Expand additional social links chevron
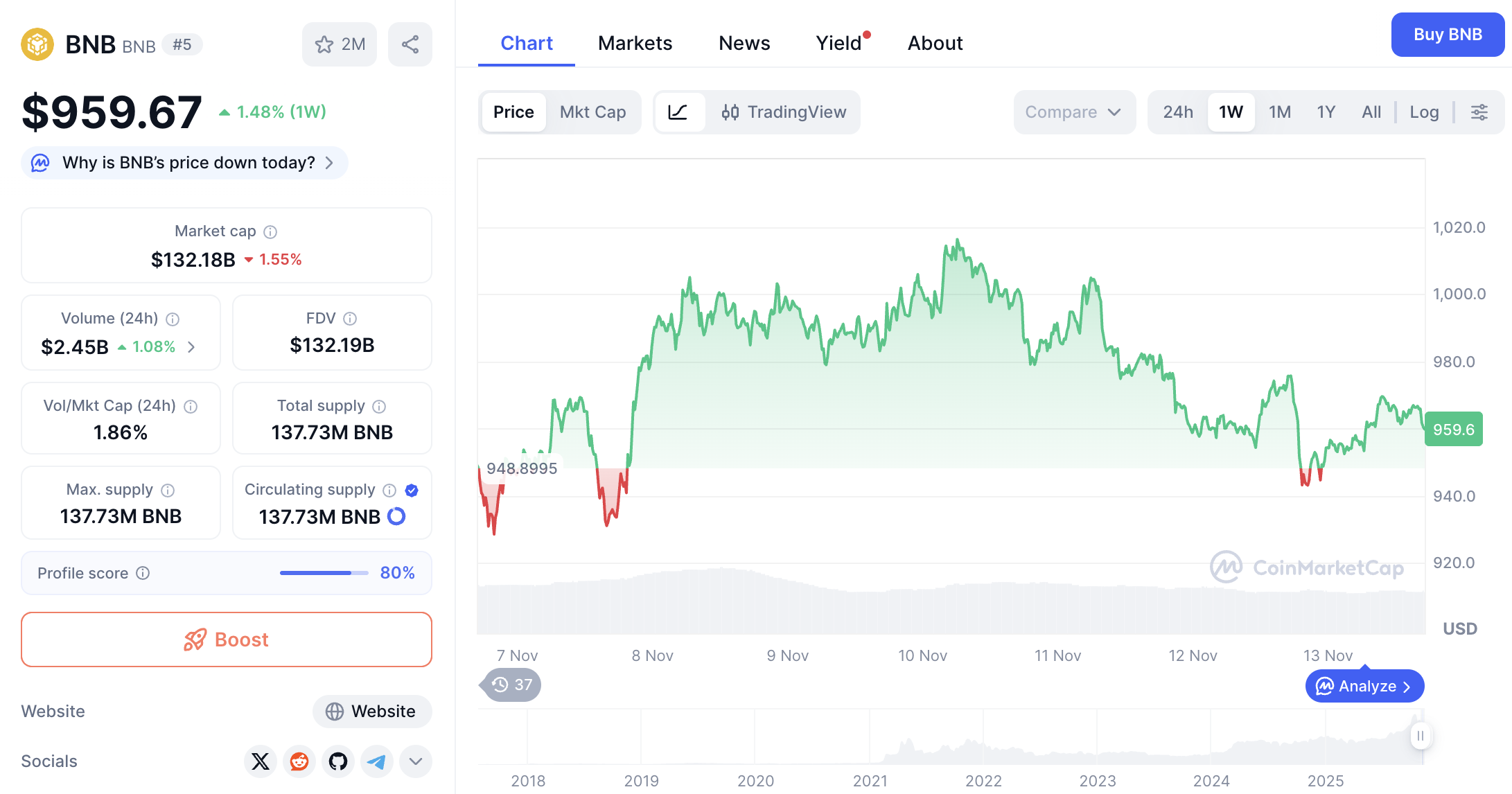Viewport: 1512px width, 794px height. [x=415, y=761]
